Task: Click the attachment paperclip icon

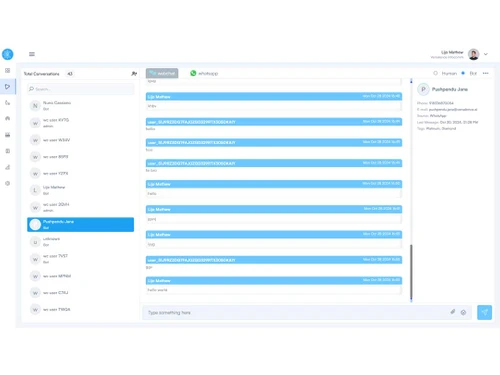Action: (453, 312)
